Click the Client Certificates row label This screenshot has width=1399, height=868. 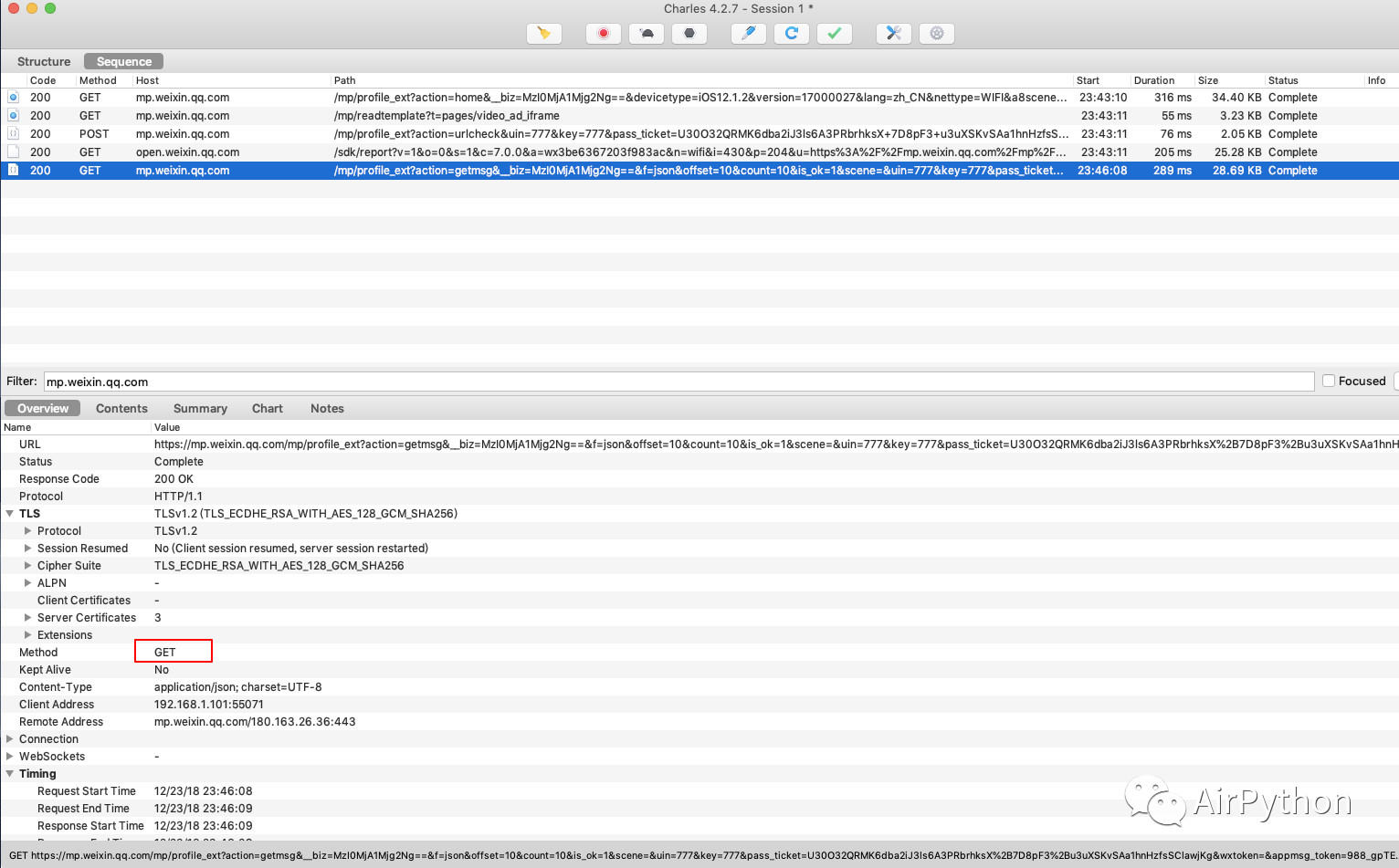(x=84, y=601)
